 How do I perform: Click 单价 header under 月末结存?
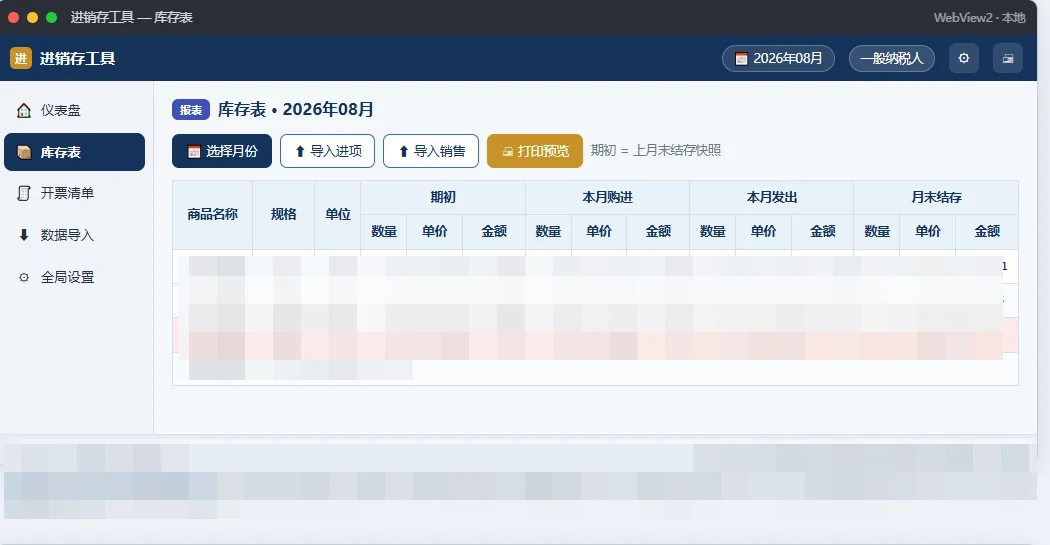pyautogui.click(x=927, y=232)
